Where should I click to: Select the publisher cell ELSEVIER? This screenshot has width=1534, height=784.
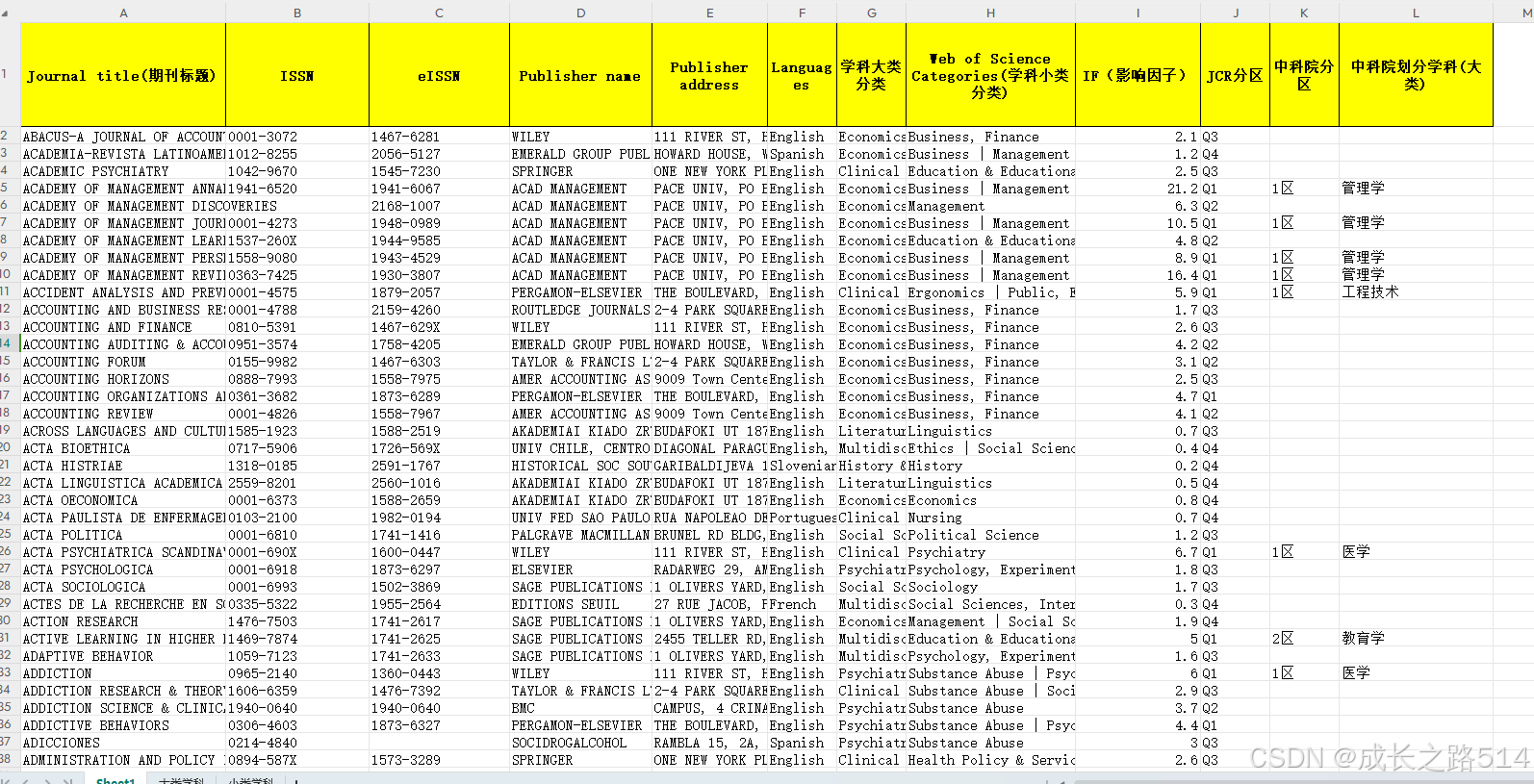[581, 569]
